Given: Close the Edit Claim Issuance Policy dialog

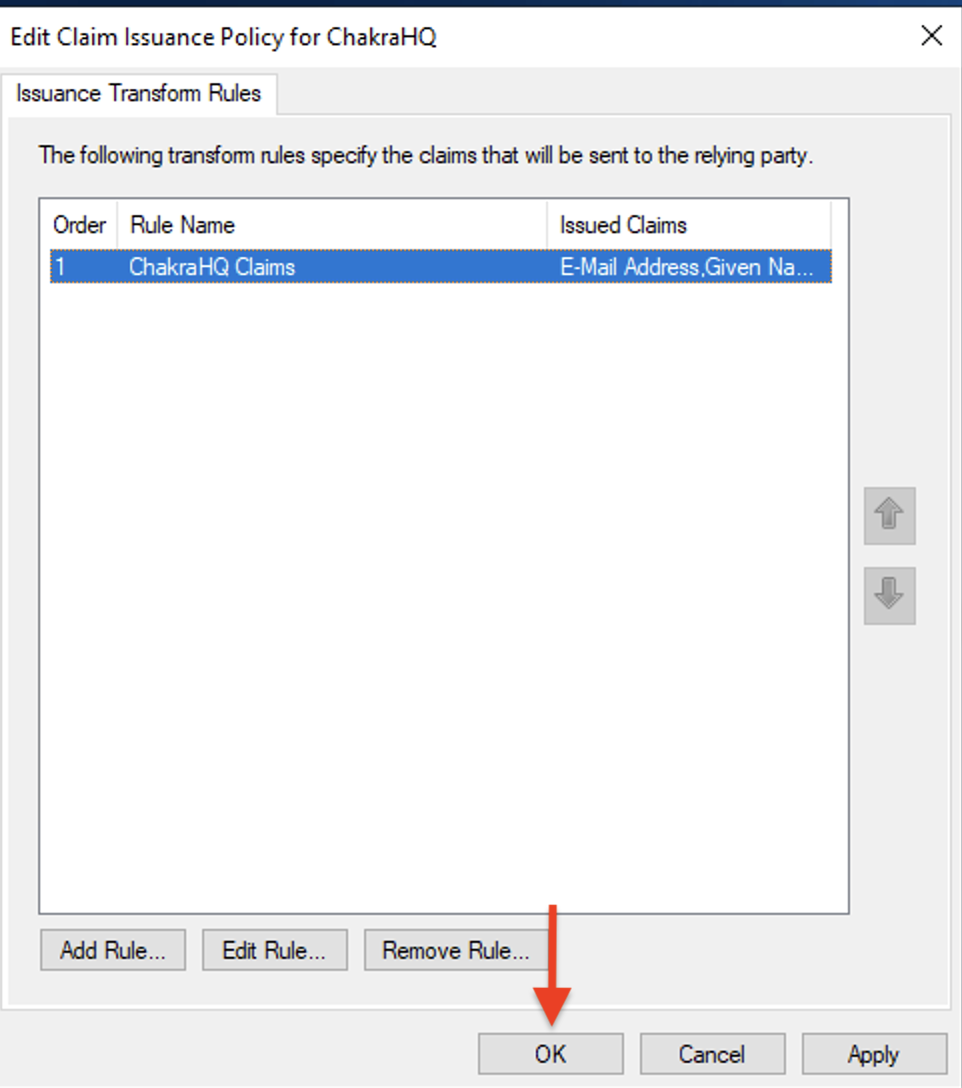Looking at the screenshot, I should [931, 37].
